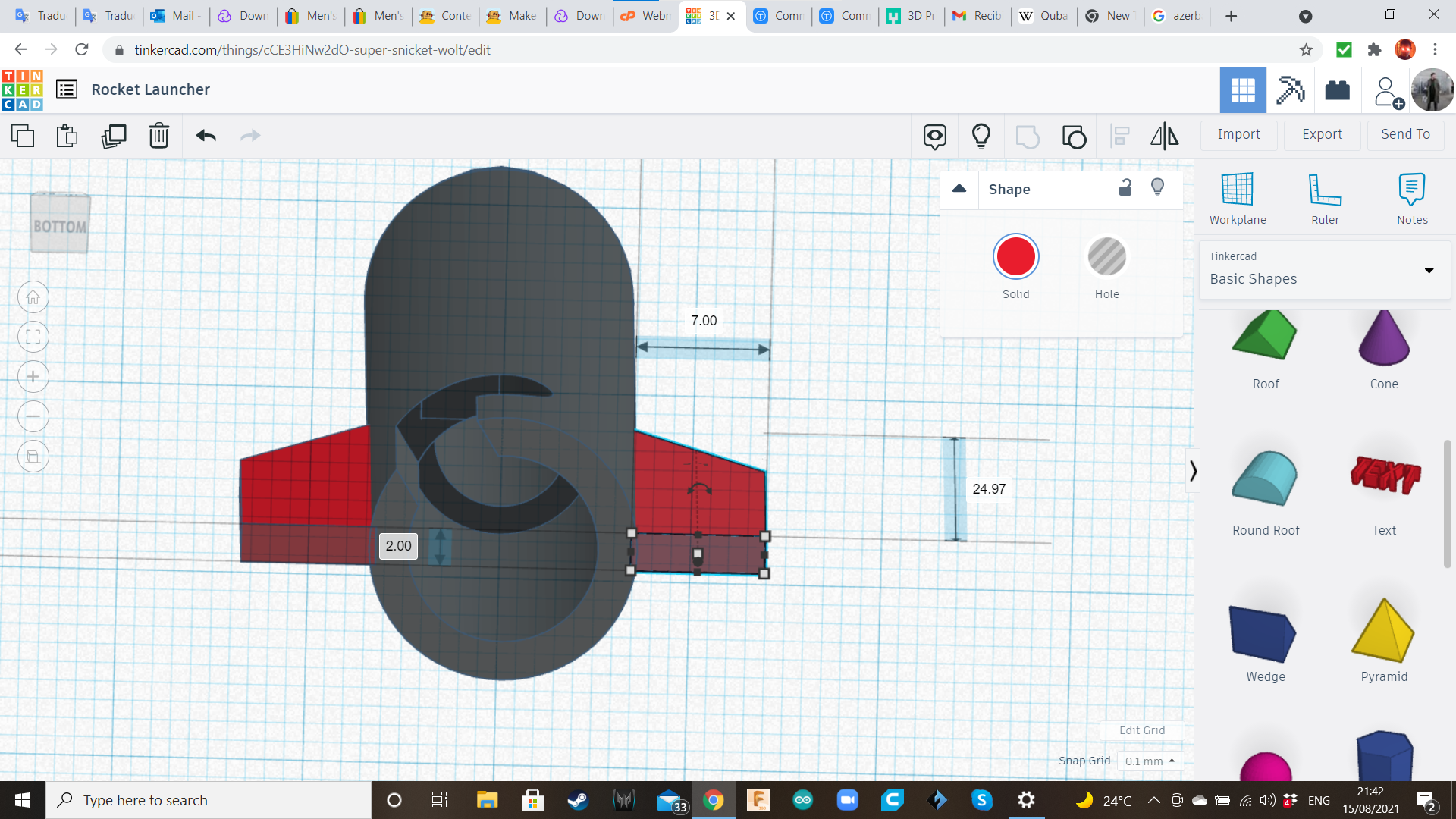
Task: Click the Edit Grid button
Action: click(1141, 730)
